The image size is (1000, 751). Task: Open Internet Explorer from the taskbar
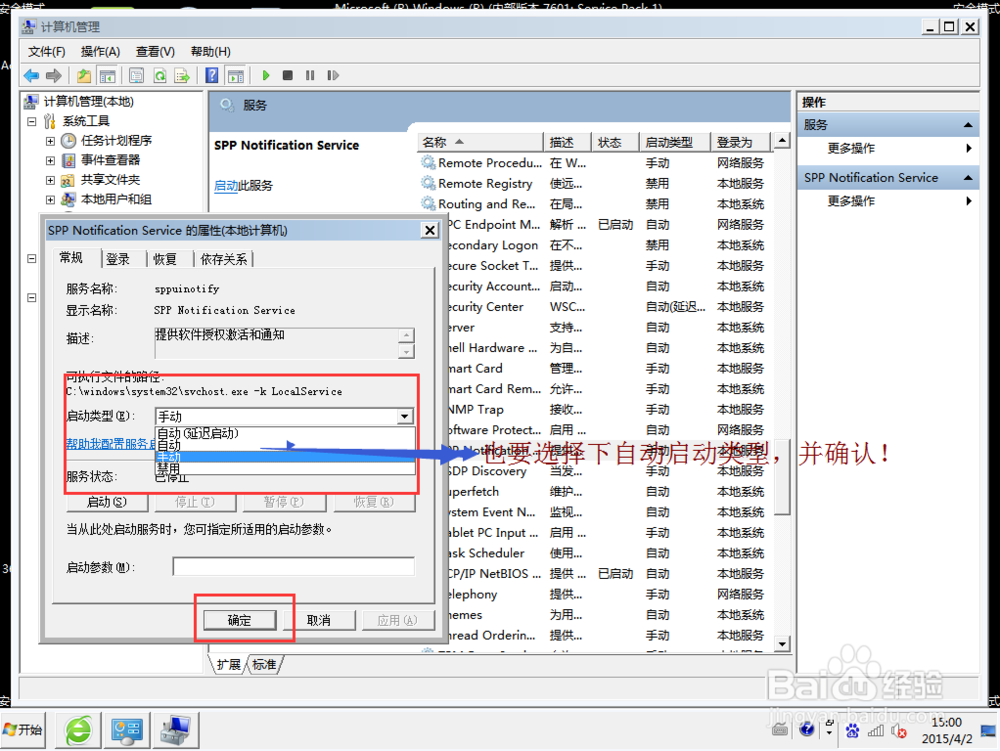coord(78,730)
